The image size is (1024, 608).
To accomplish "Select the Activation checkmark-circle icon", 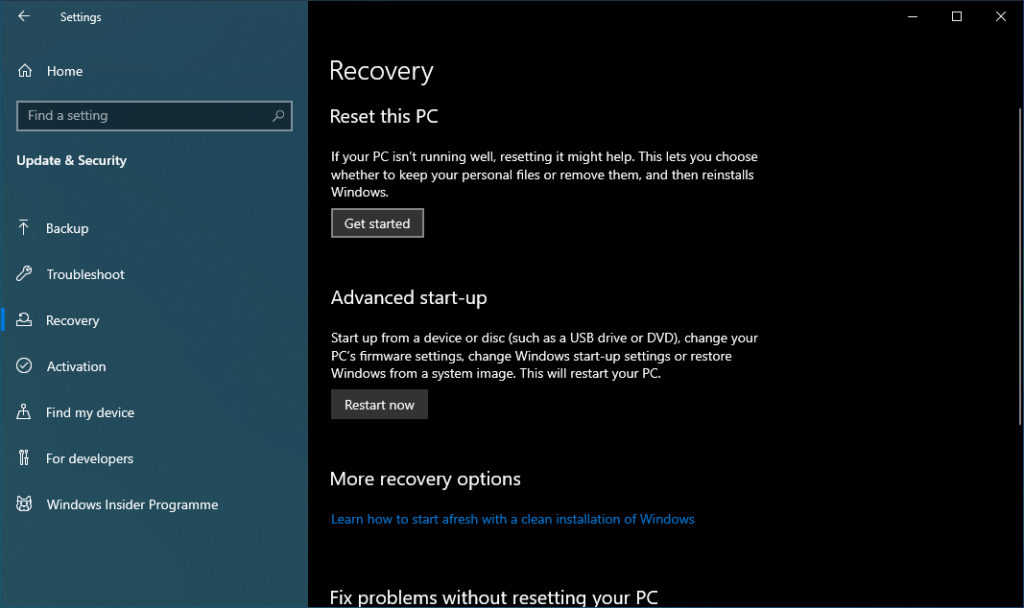I will (24, 366).
